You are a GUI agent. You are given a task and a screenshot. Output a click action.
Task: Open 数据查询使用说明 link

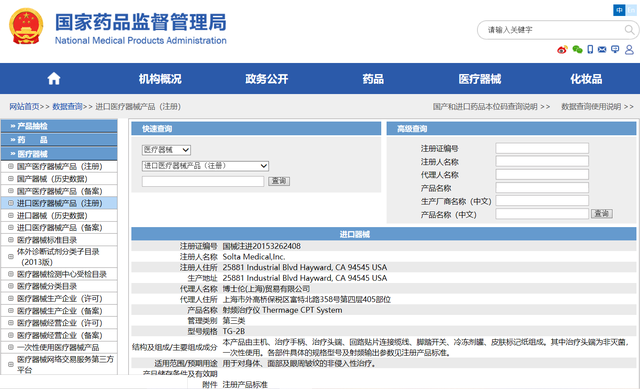coord(591,107)
